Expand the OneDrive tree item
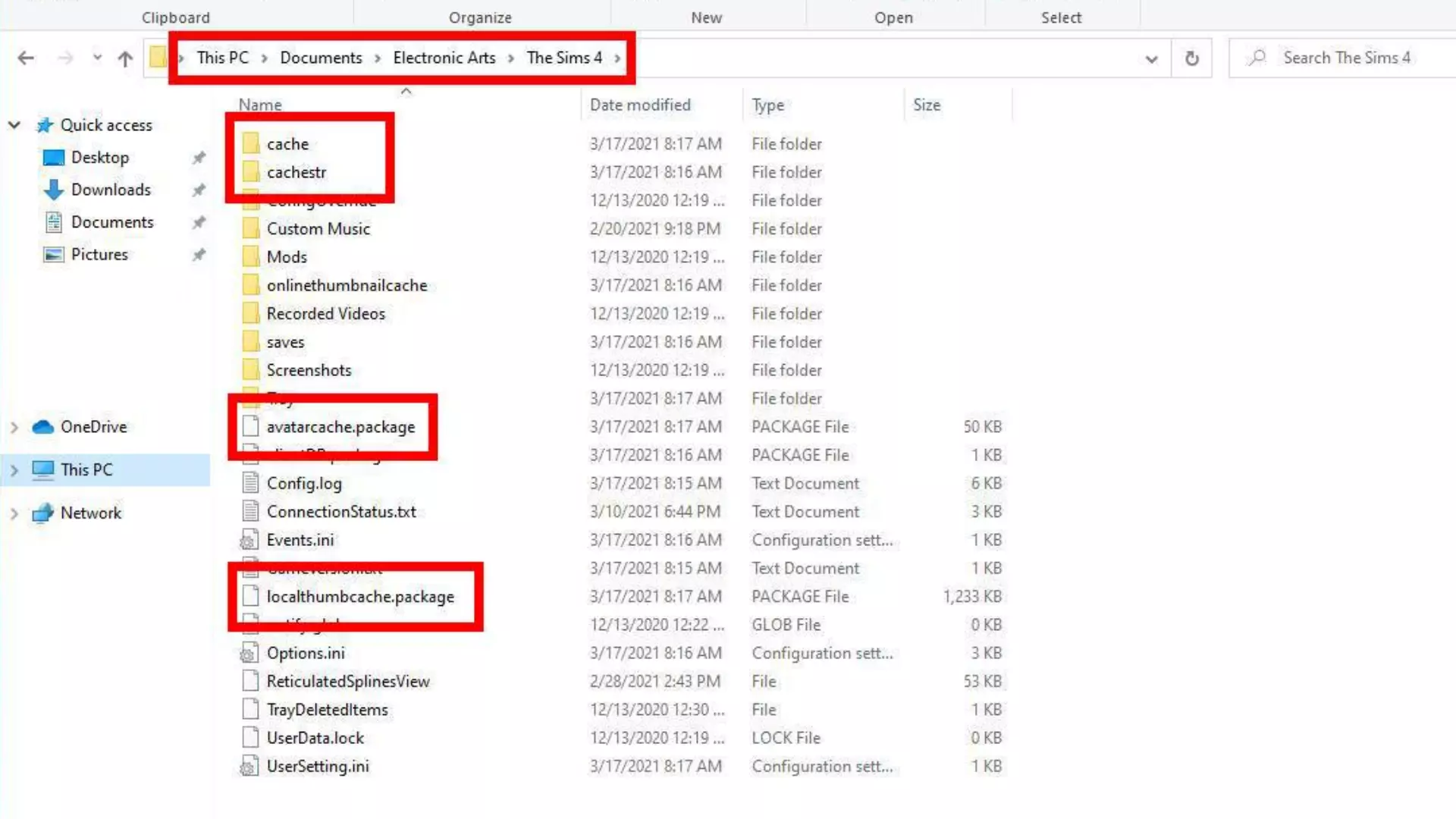This screenshot has height=819, width=1456. point(14,426)
